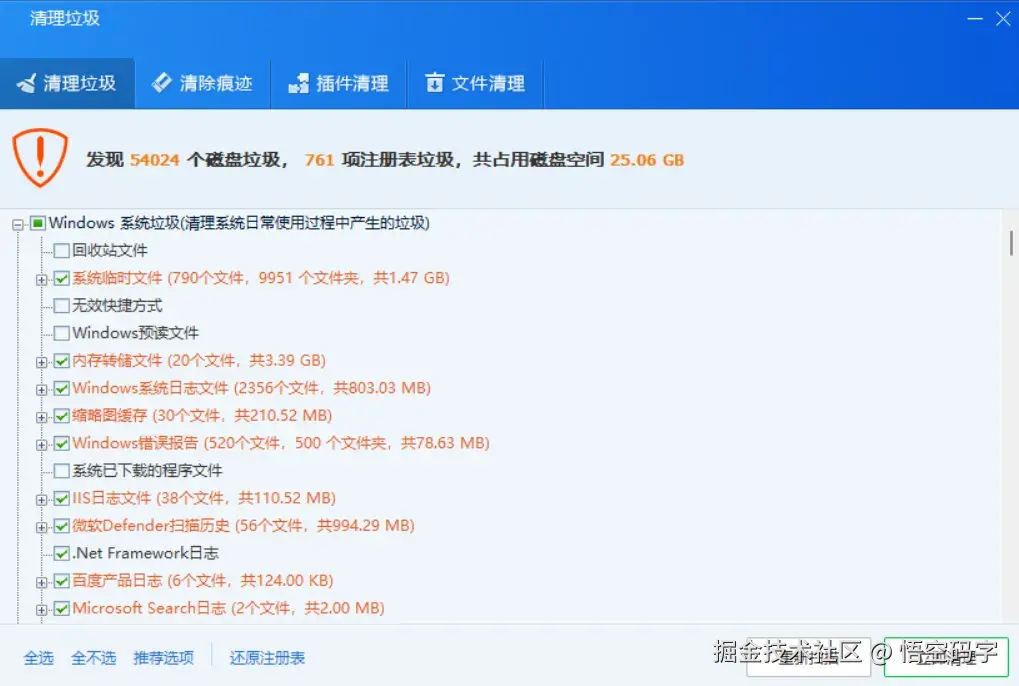Enable the Windows预读文件 checkbox
1019x686 pixels.
(x=62, y=333)
